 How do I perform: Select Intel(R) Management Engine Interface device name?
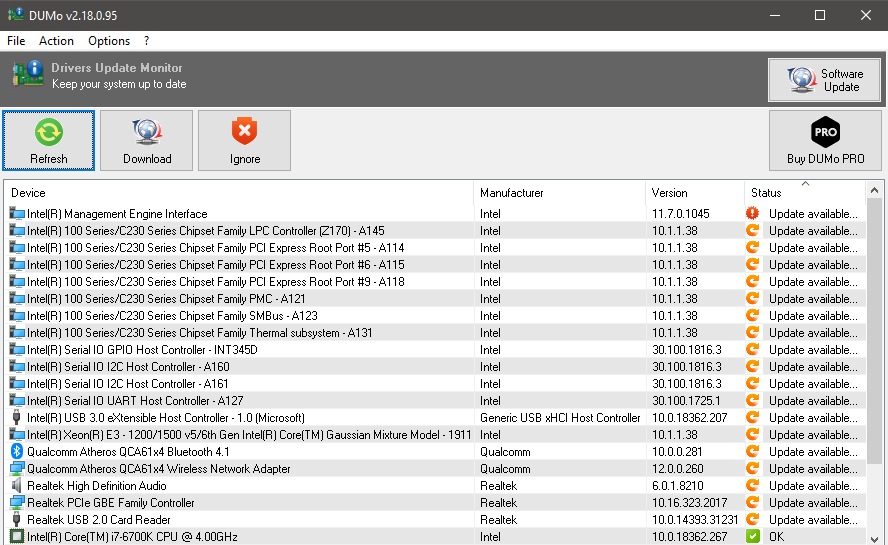117,214
